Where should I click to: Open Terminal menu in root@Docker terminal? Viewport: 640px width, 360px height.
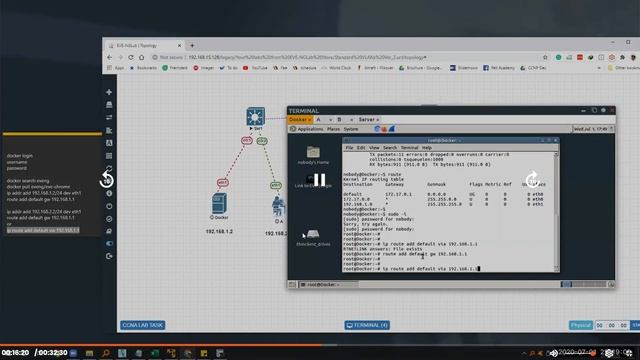click(x=409, y=148)
